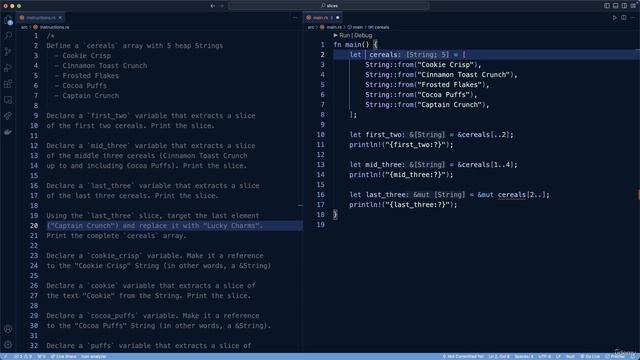Open errors and warnings in status bar
This screenshot has width=640, height=360.
coord(23,356)
